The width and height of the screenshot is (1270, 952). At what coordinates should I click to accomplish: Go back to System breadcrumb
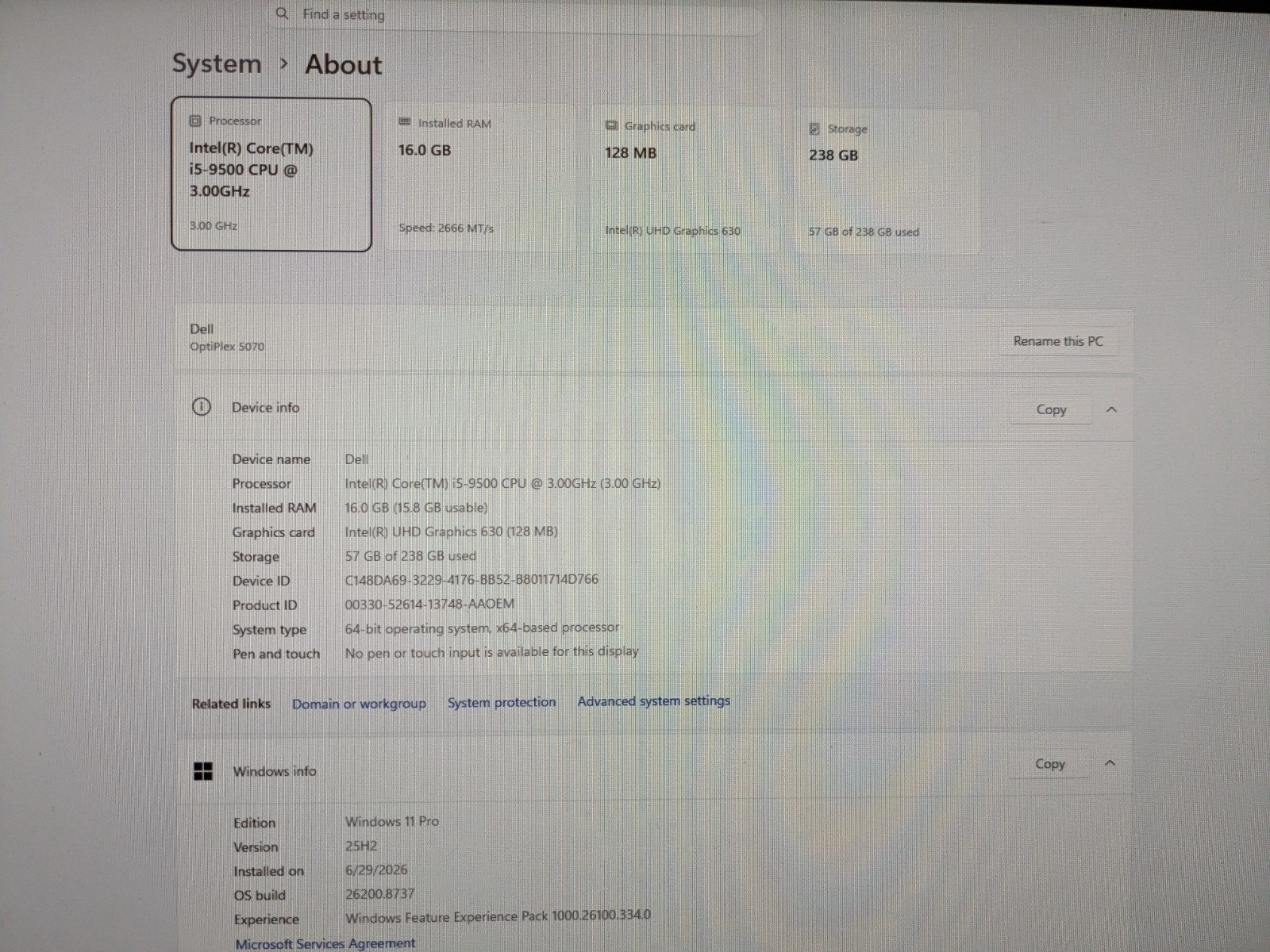tap(217, 63)
